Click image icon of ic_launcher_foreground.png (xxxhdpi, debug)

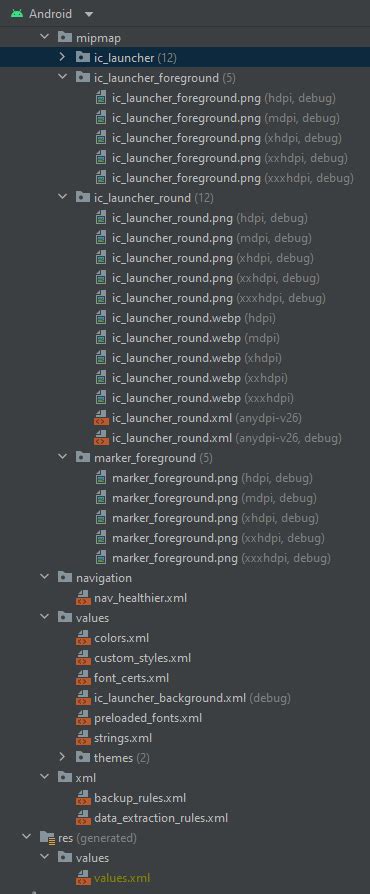pyautogui.click(x=101, y=178)
